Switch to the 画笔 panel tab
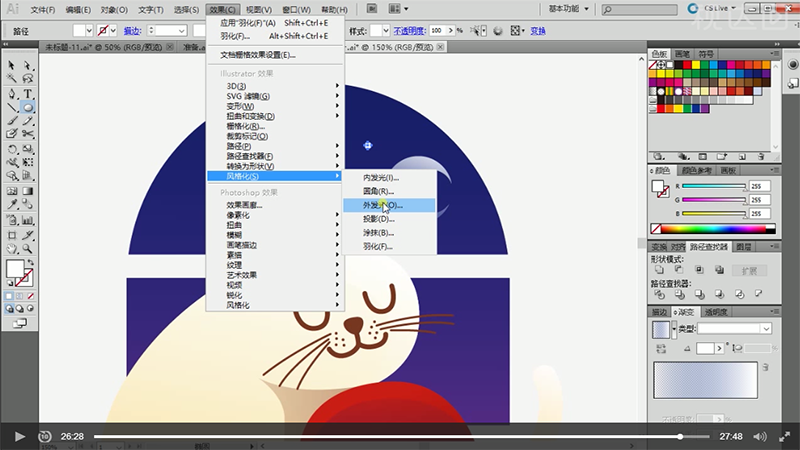The width and height of the screenshot is (800, 450). 682,54
